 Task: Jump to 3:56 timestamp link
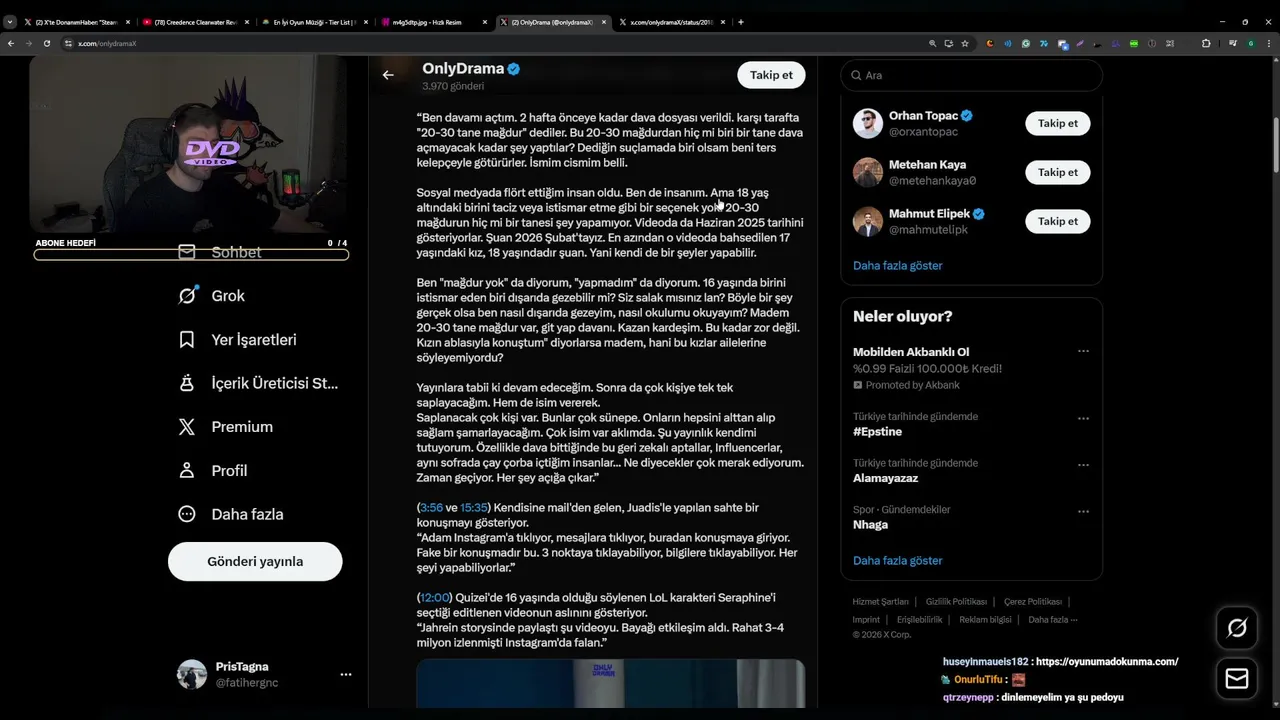(x=431, y=508)
